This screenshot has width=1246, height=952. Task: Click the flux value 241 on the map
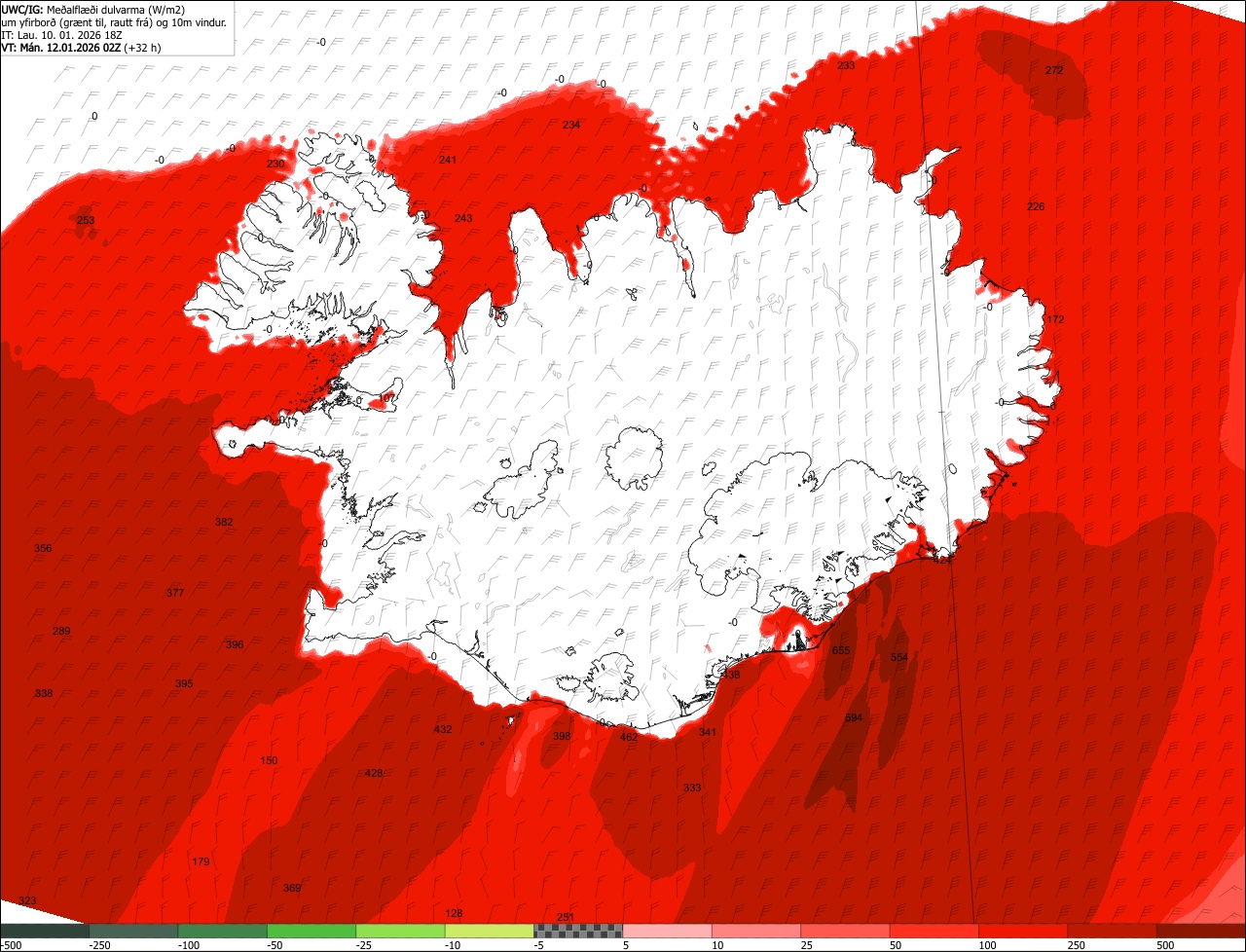tap(448, 160)
